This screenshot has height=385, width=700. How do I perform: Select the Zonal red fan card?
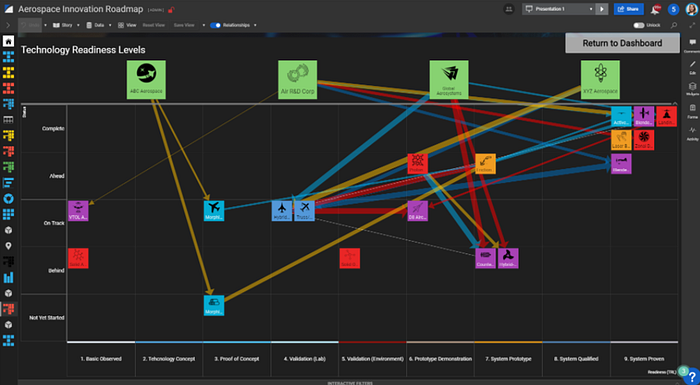644,140
